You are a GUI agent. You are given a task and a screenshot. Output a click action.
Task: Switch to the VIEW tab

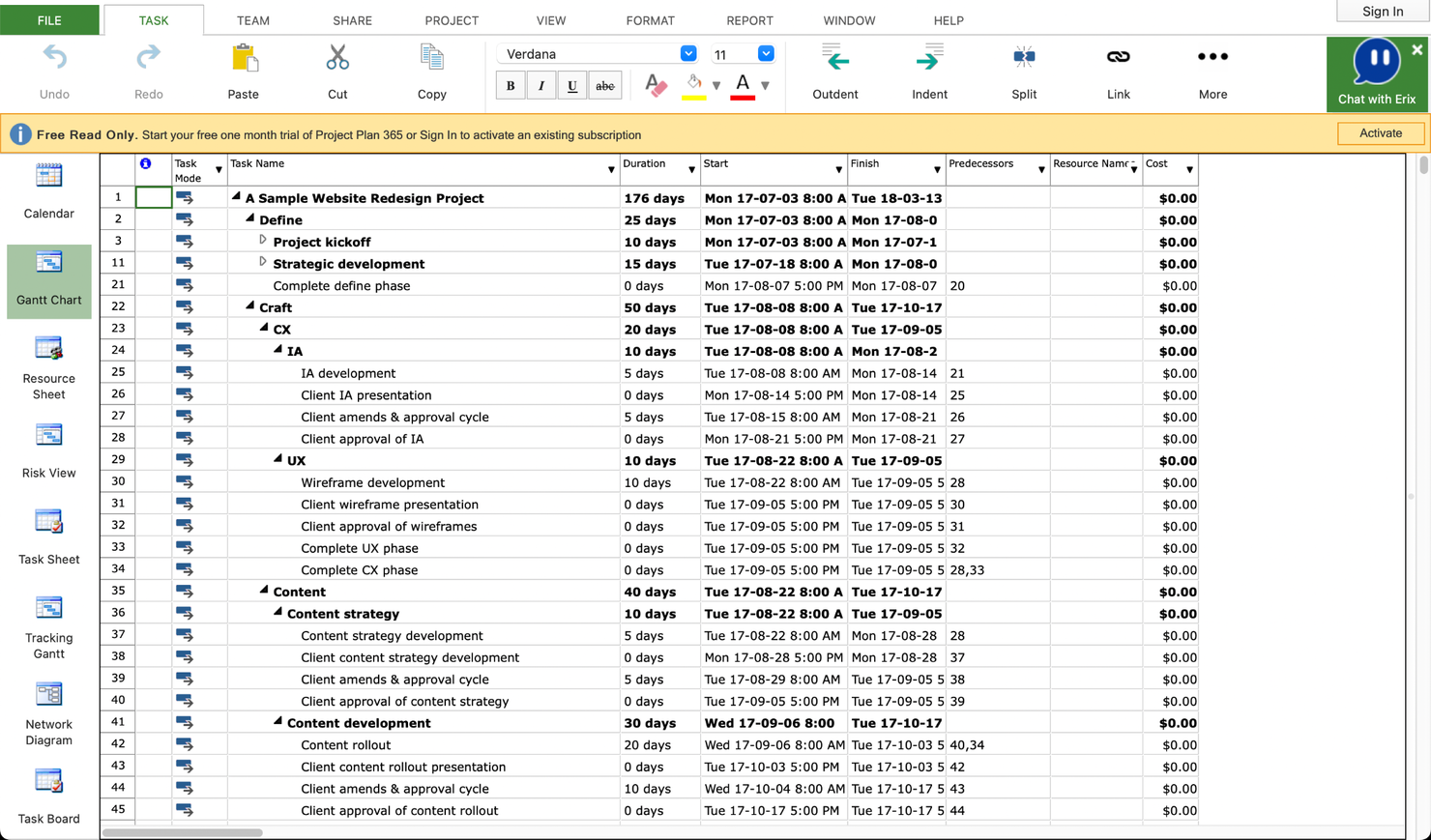[x=551, y=20]
